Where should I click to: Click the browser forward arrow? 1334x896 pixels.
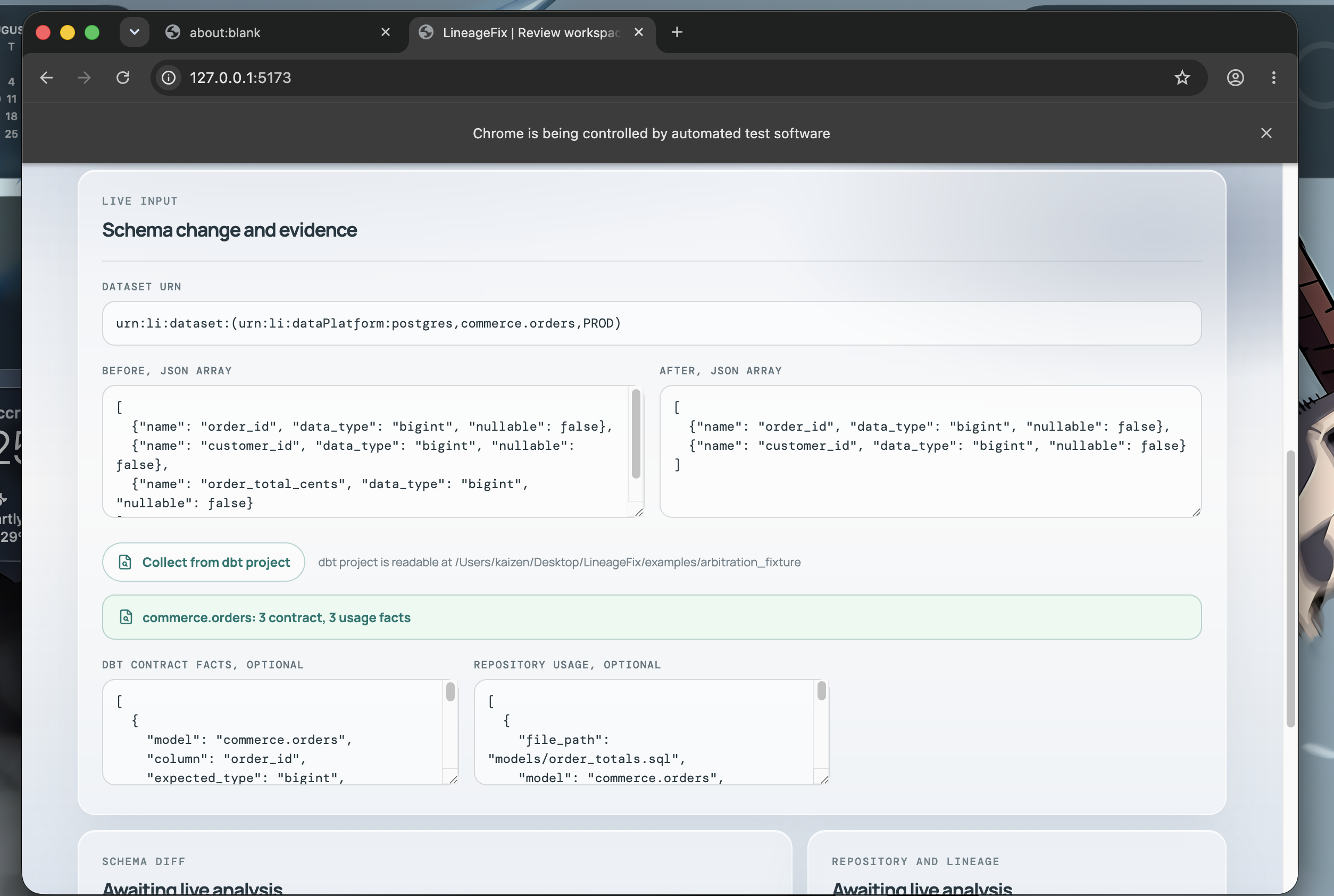coord(85,78)
